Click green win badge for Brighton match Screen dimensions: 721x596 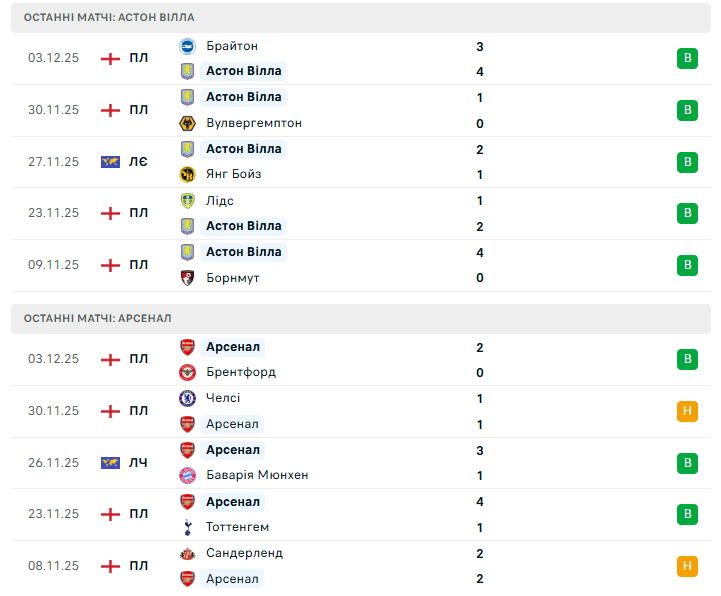[687, 59]
